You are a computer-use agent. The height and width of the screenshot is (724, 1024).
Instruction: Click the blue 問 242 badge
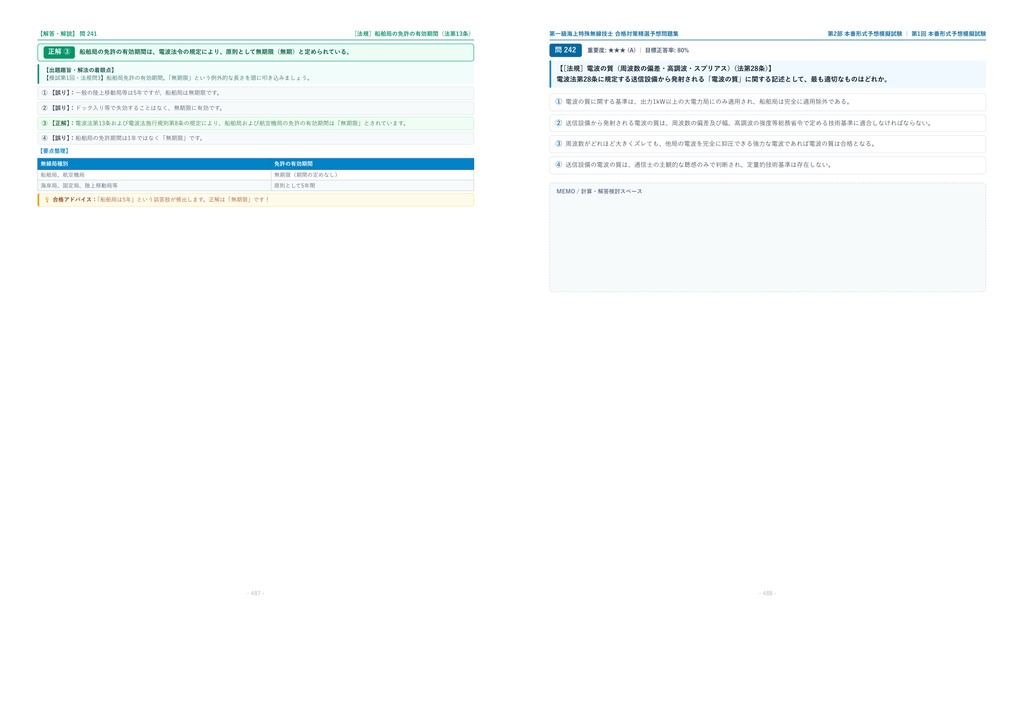click(x=566, y=50)
